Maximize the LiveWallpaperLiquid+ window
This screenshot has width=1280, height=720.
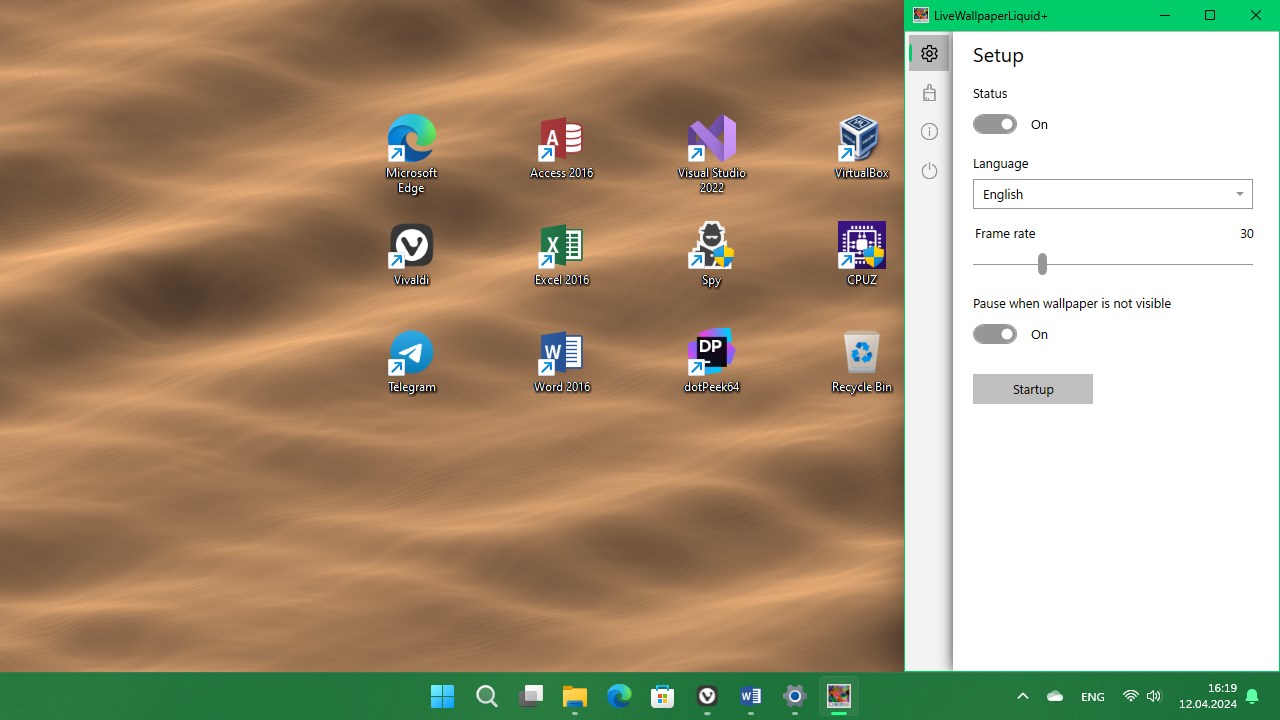point(1210,15)
